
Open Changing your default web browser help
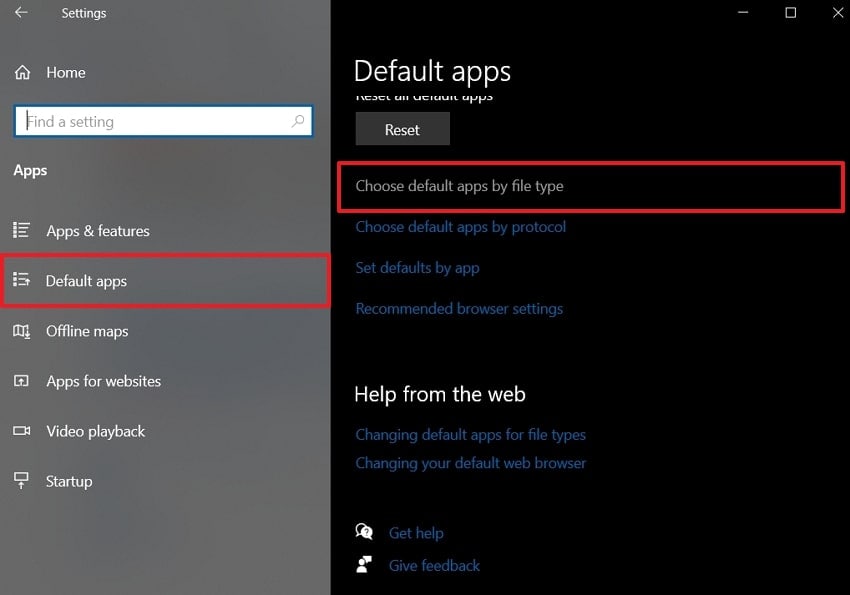[x=471, y=463]
